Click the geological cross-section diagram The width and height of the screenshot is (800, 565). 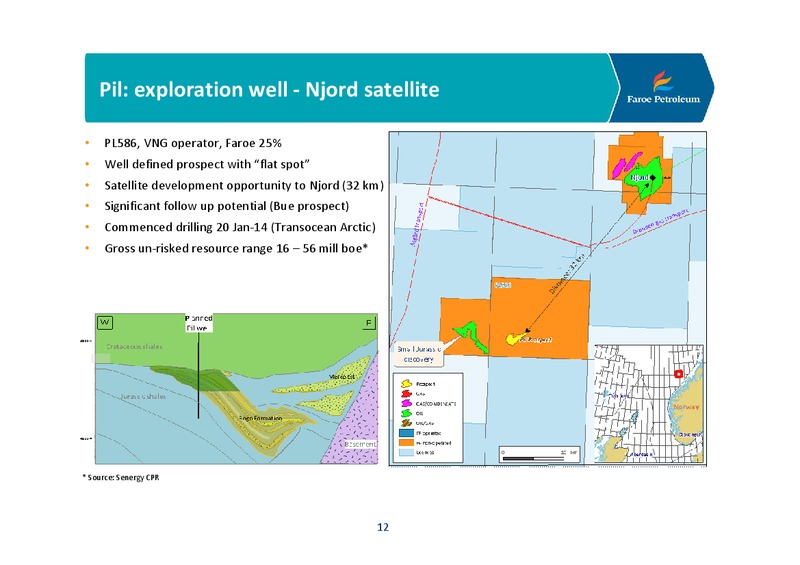[x=236, y=388]
